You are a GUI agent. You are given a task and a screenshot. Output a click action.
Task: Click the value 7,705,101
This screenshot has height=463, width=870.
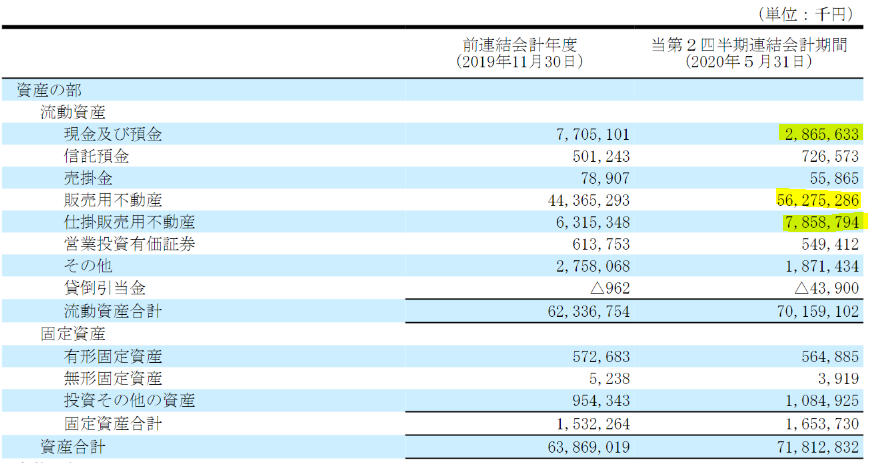(593, 134)
